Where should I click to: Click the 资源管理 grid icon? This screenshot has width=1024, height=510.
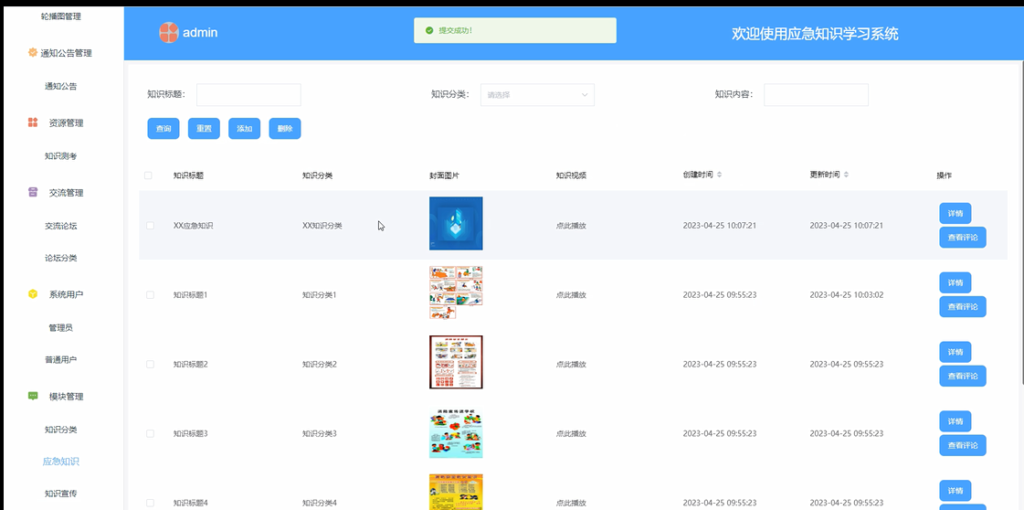click(x=33, y=122)
